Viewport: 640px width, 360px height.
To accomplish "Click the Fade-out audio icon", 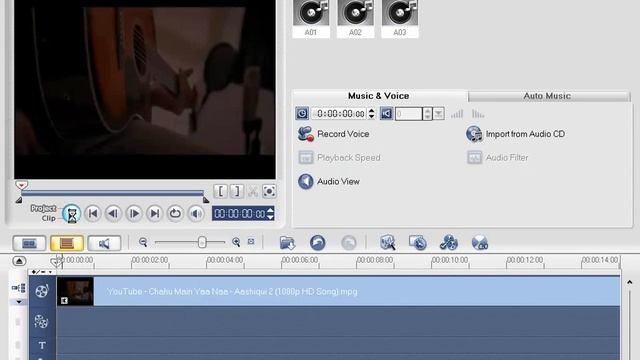I will point(478,114).
